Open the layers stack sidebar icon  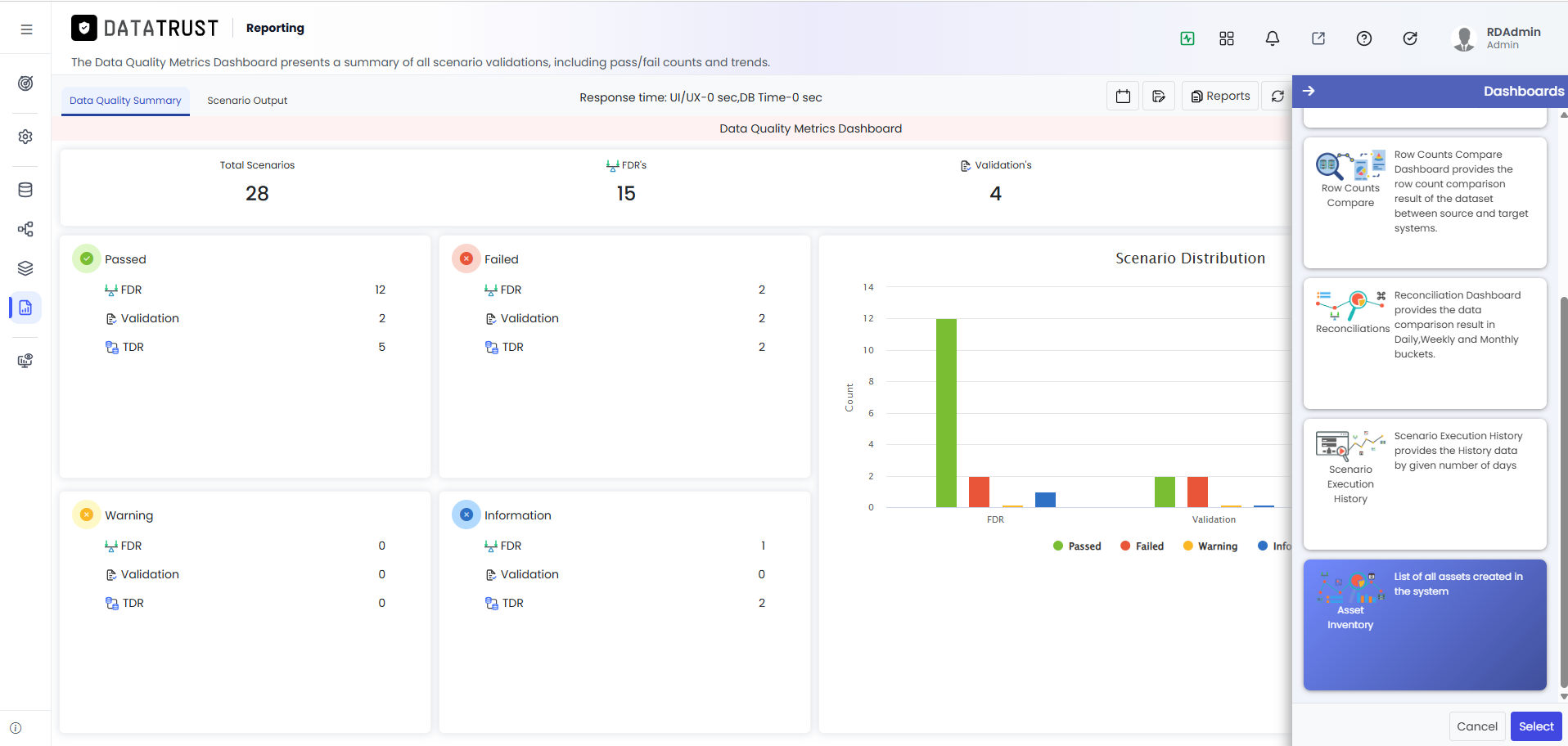pos(25,268)
